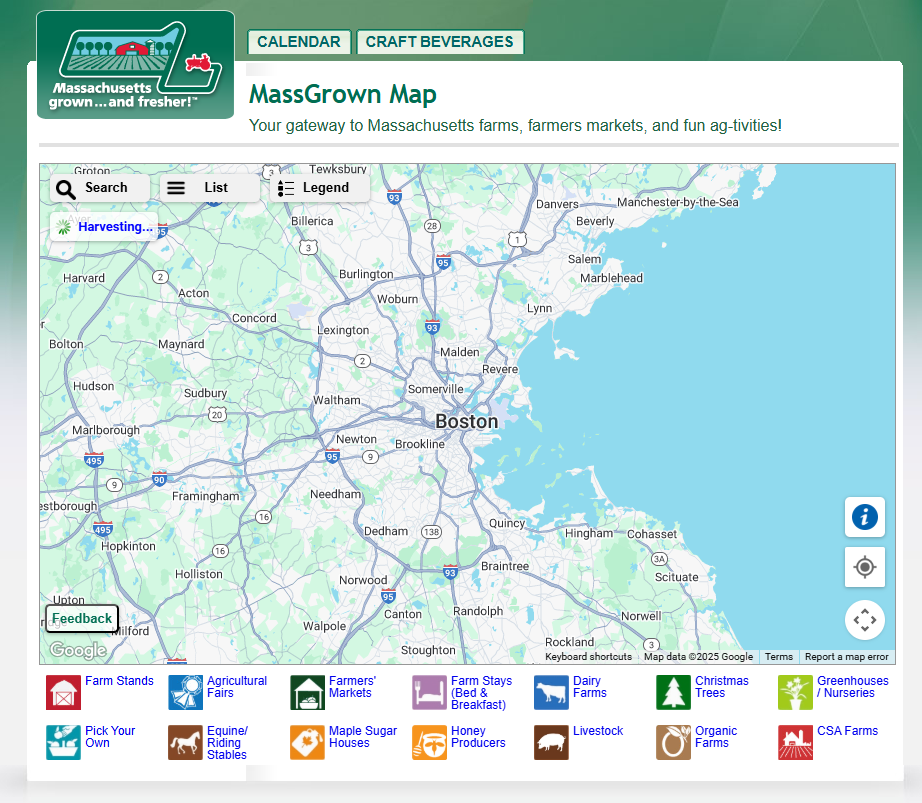Click the Farmers' Markets icon
Viewport: 922px width, 803px height.
(308, 692)
